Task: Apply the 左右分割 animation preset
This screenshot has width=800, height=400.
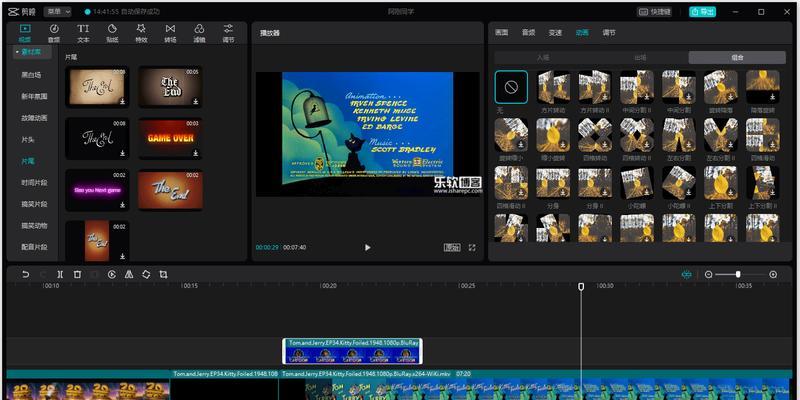Action: tap(679, 135)
